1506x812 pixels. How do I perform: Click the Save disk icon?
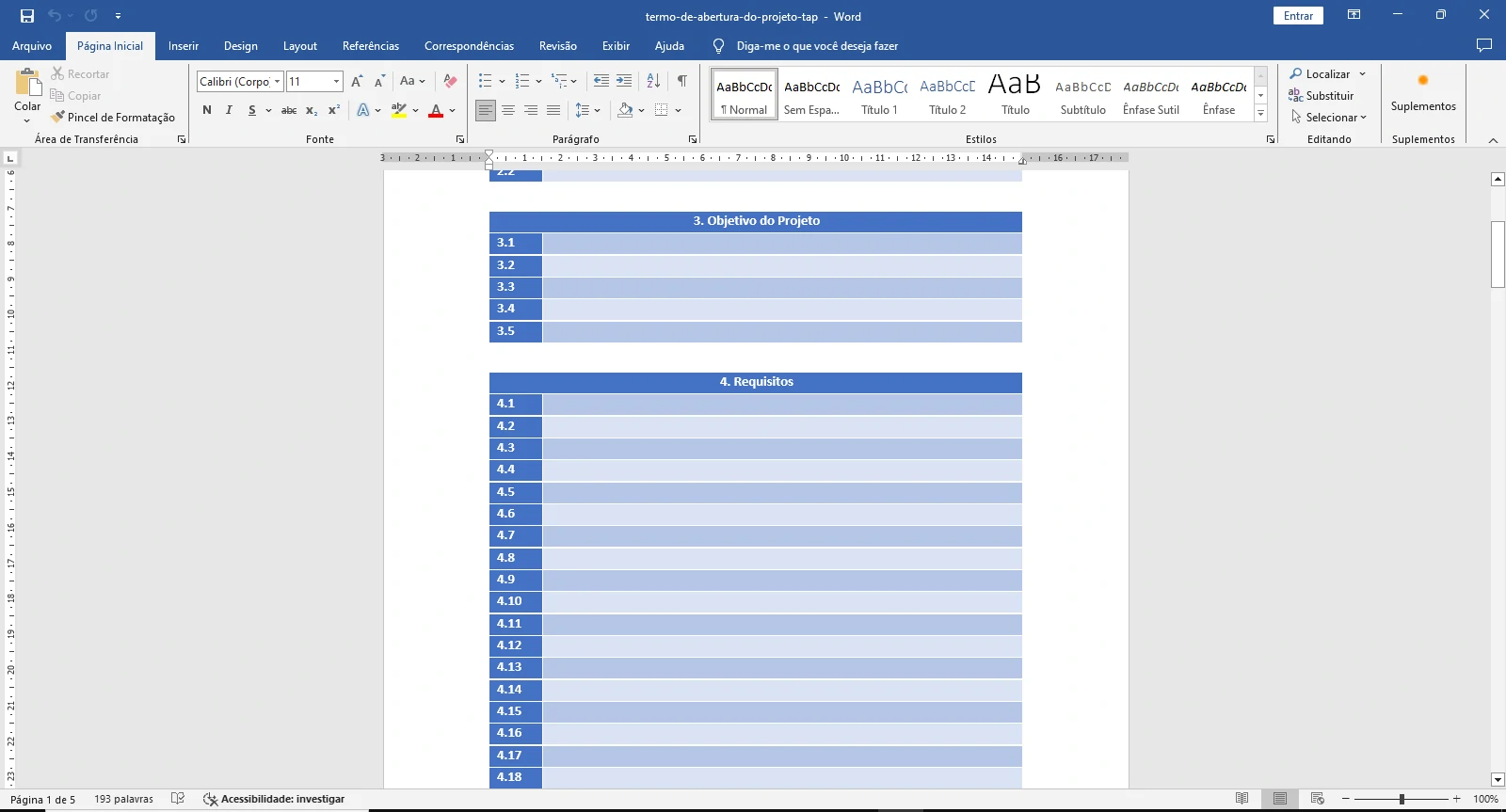click(x=27, y=16)
